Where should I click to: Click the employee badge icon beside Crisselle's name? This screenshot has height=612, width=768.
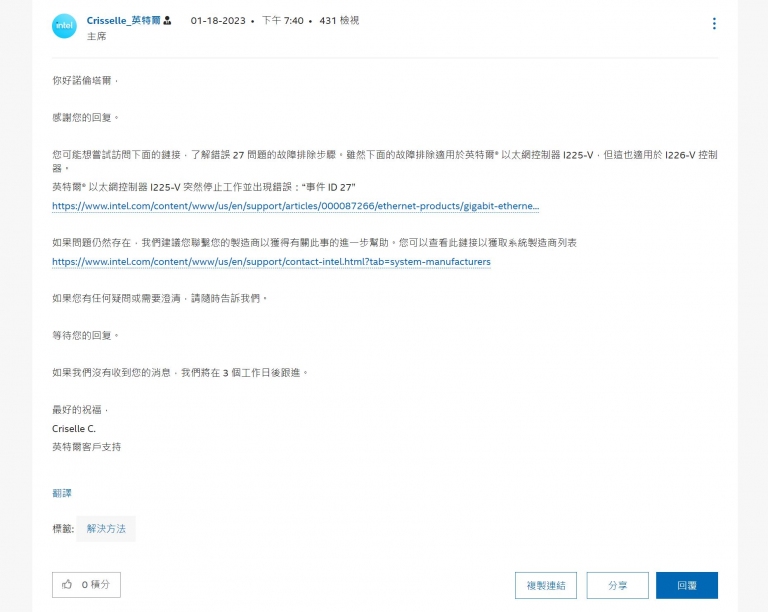click(x=167, y=21)
